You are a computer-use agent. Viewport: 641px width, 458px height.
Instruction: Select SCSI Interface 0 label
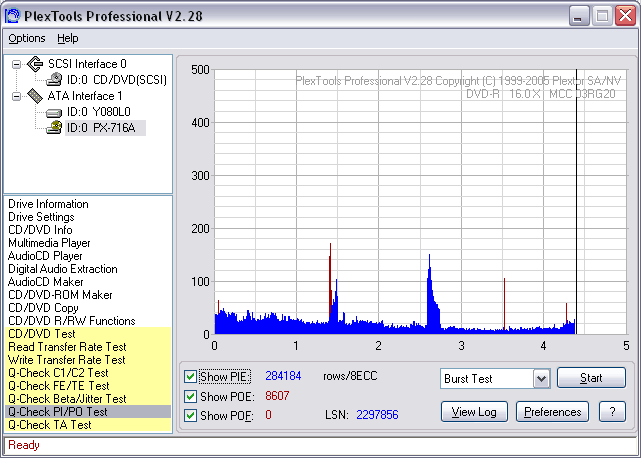pos(87,64)
